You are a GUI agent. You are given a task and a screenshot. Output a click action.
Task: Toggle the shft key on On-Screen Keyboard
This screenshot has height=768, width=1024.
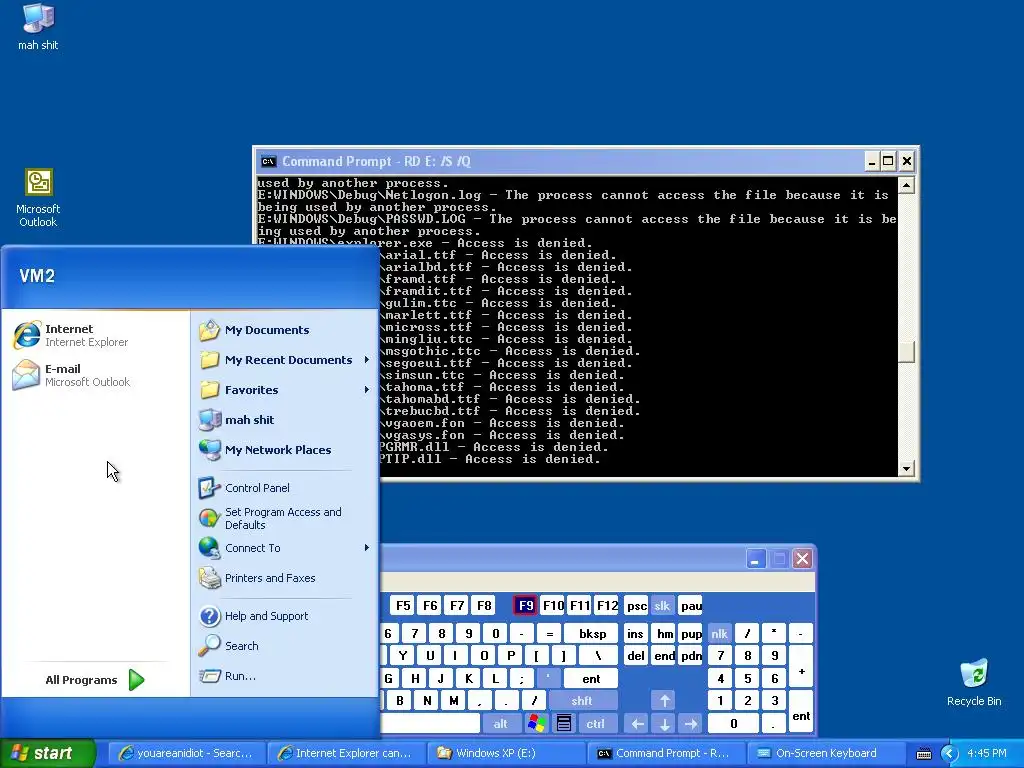(x=582, y=701)
